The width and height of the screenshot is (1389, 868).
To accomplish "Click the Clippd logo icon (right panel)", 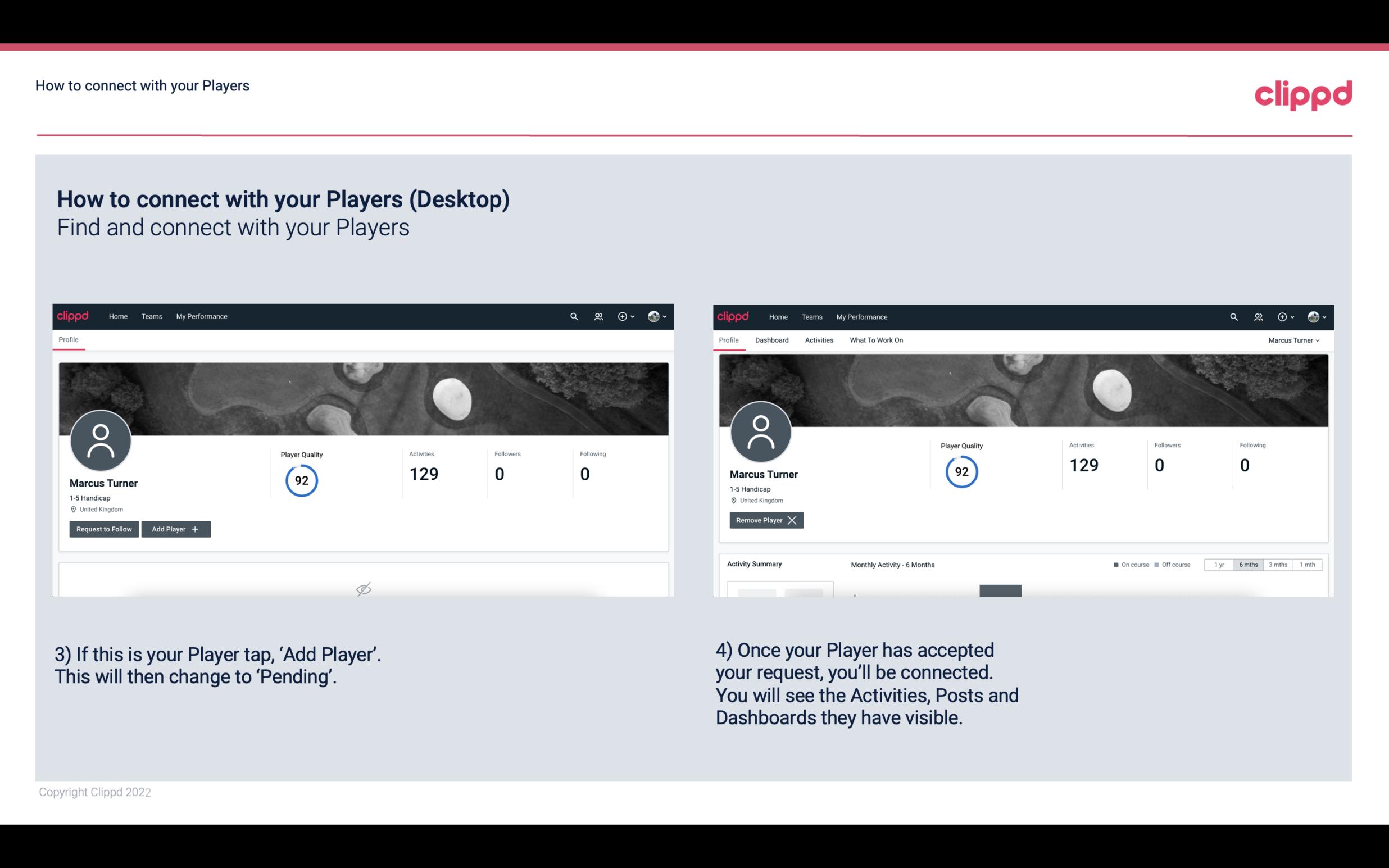I will (x=733, y=316).
